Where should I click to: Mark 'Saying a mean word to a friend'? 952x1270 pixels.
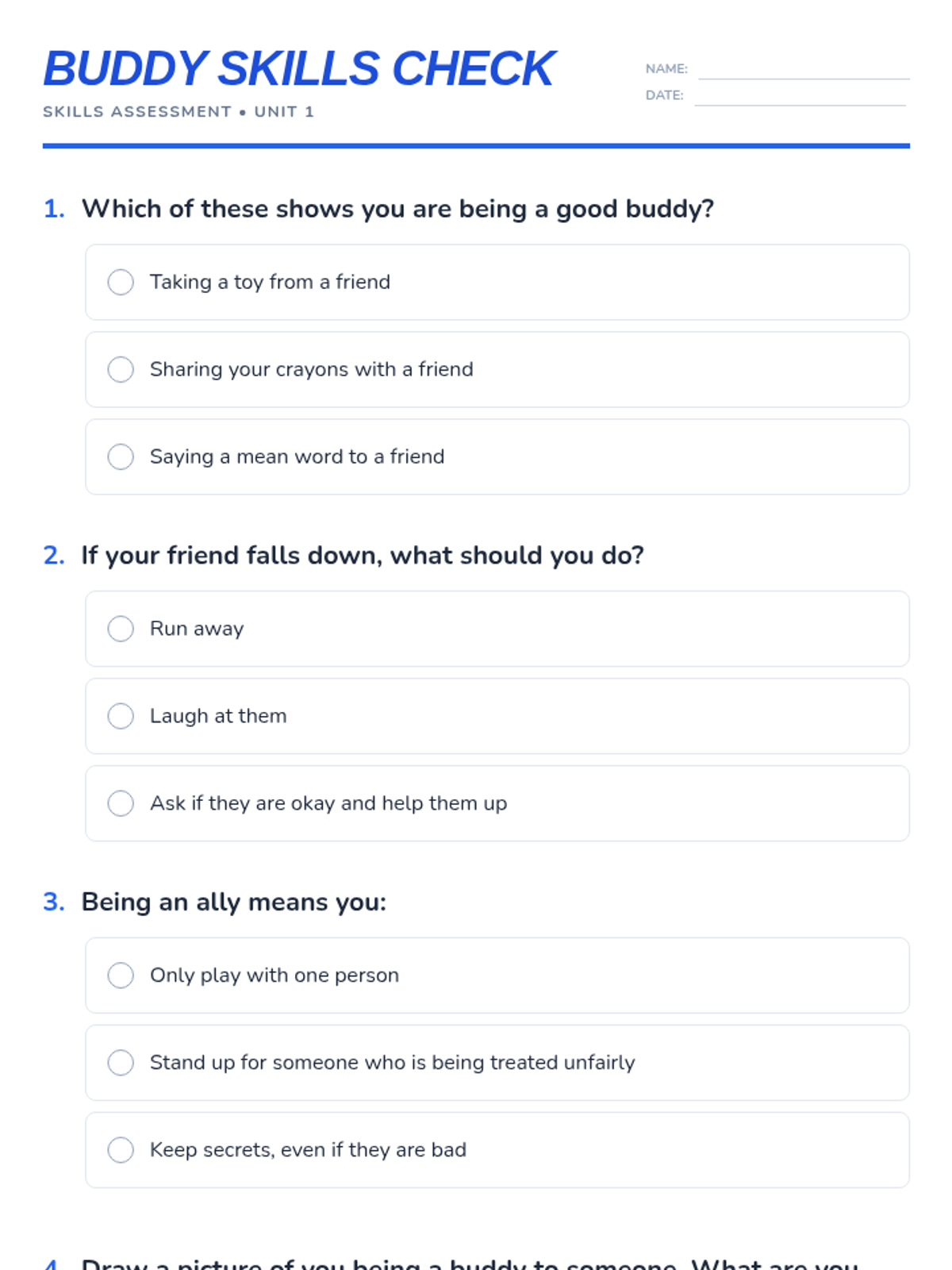click(x=121, y=456)
